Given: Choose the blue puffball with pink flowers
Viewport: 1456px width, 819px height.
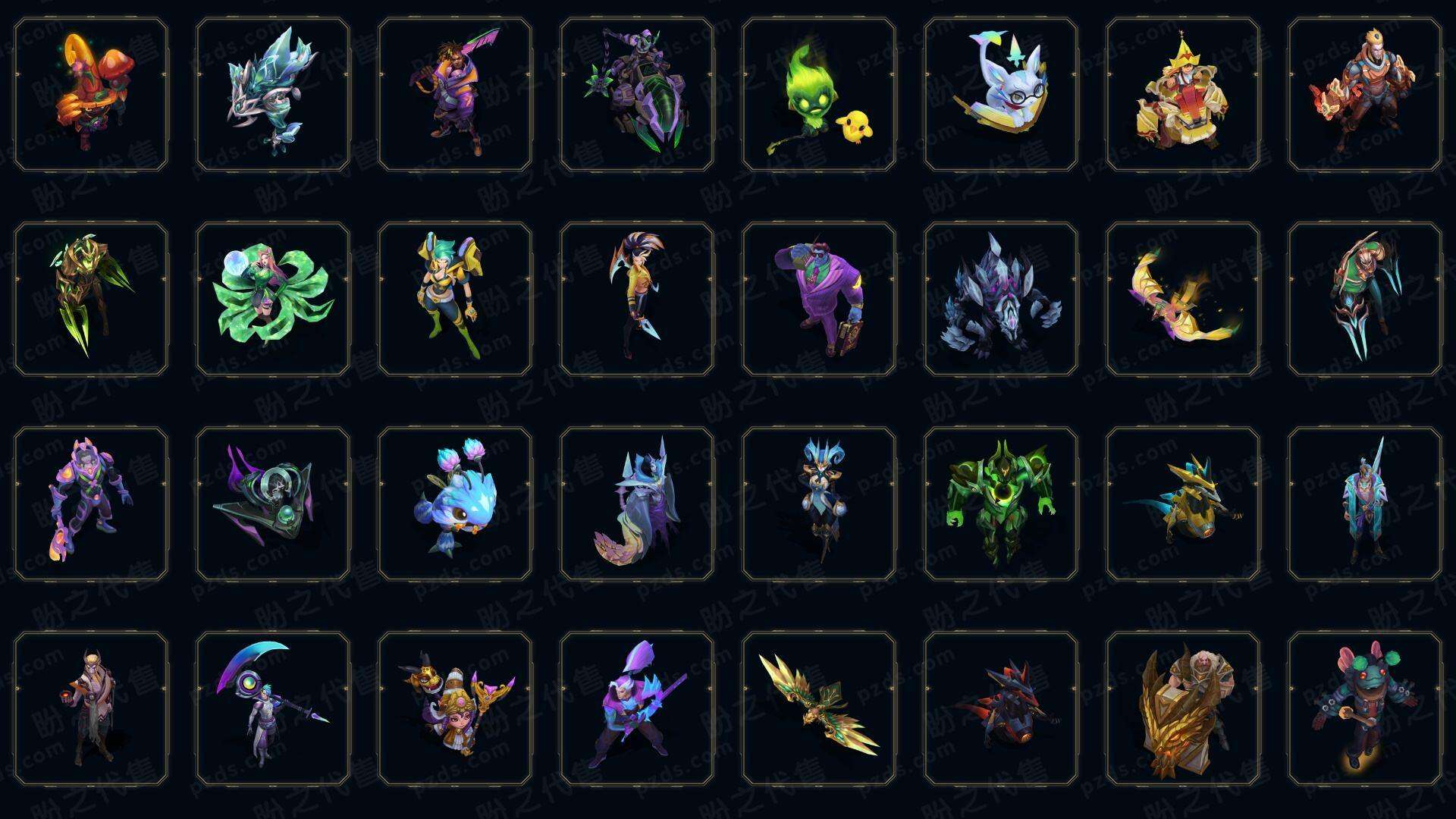Looking at the screenshot, I should pyautogui.click(x=455, y=504).
